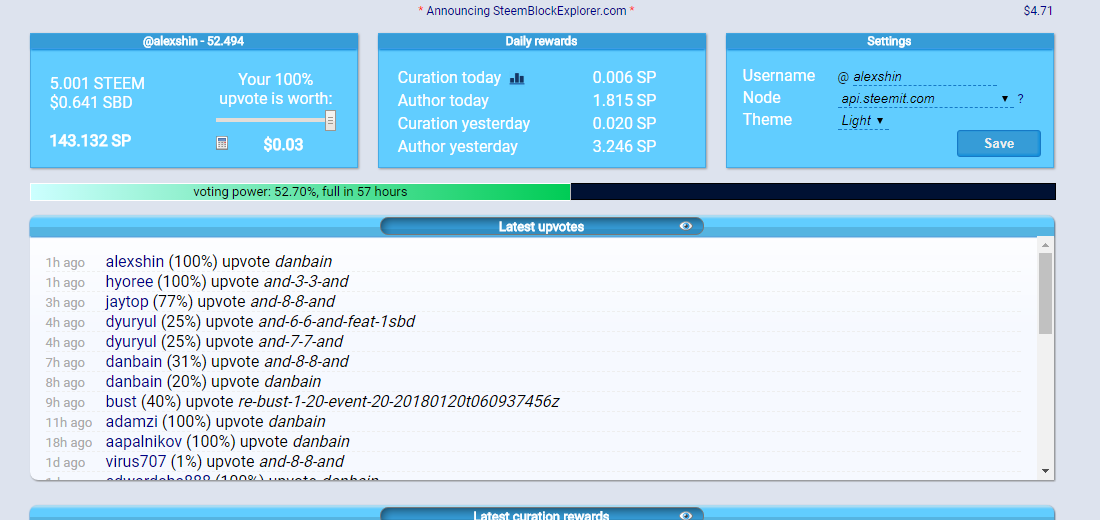This screenshot has height=520, width=1100.
Task: Click and-8-8-and in the virus707 row
Action: 302,462
